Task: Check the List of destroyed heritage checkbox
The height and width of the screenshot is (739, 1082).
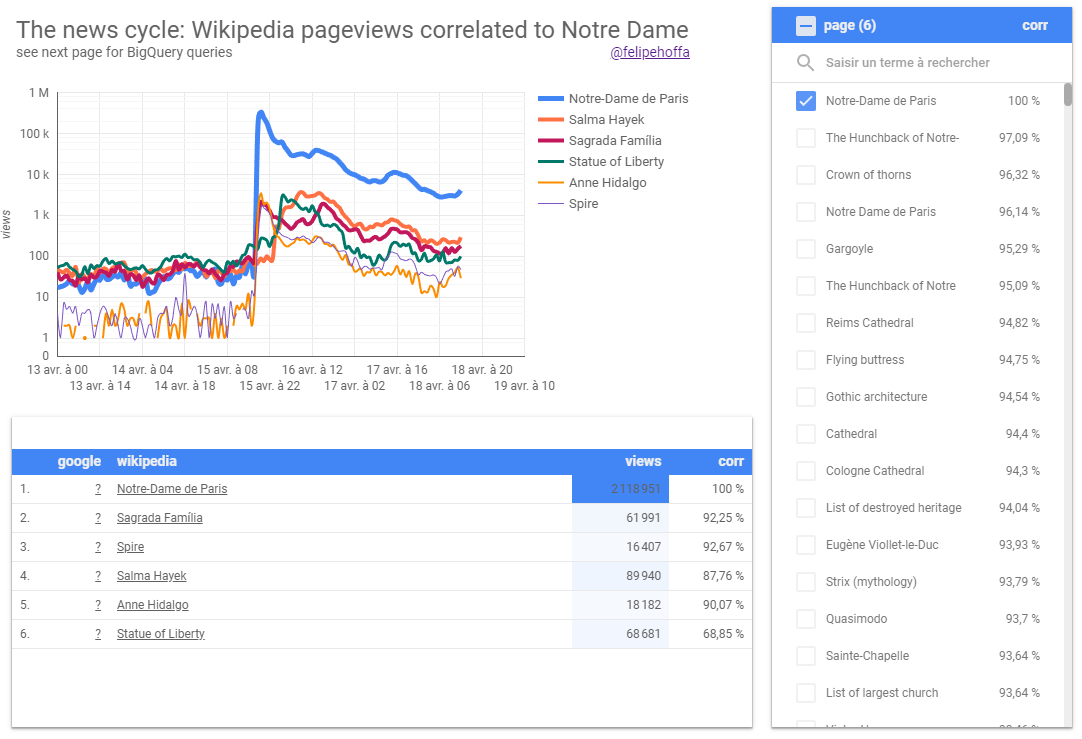Action: coord(805,508)
